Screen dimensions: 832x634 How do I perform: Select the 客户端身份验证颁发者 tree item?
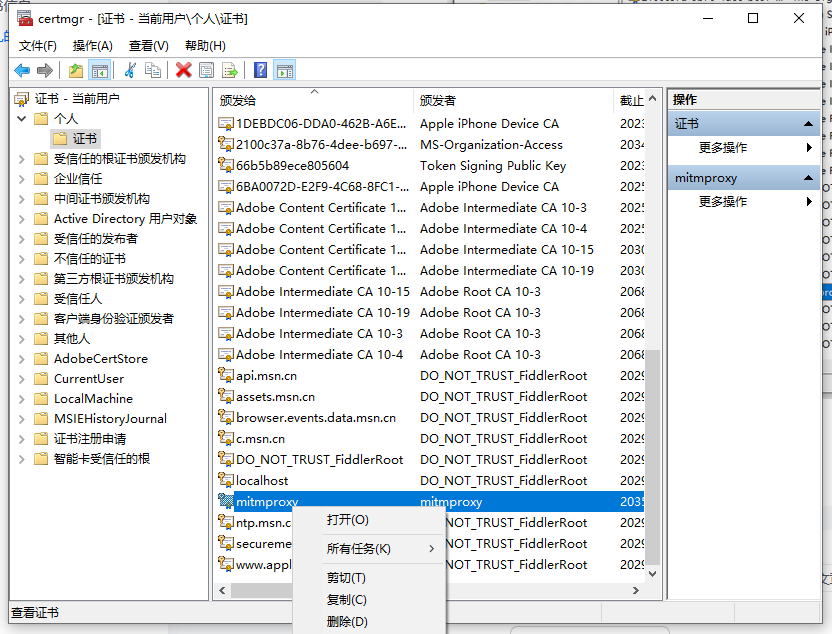114,318
